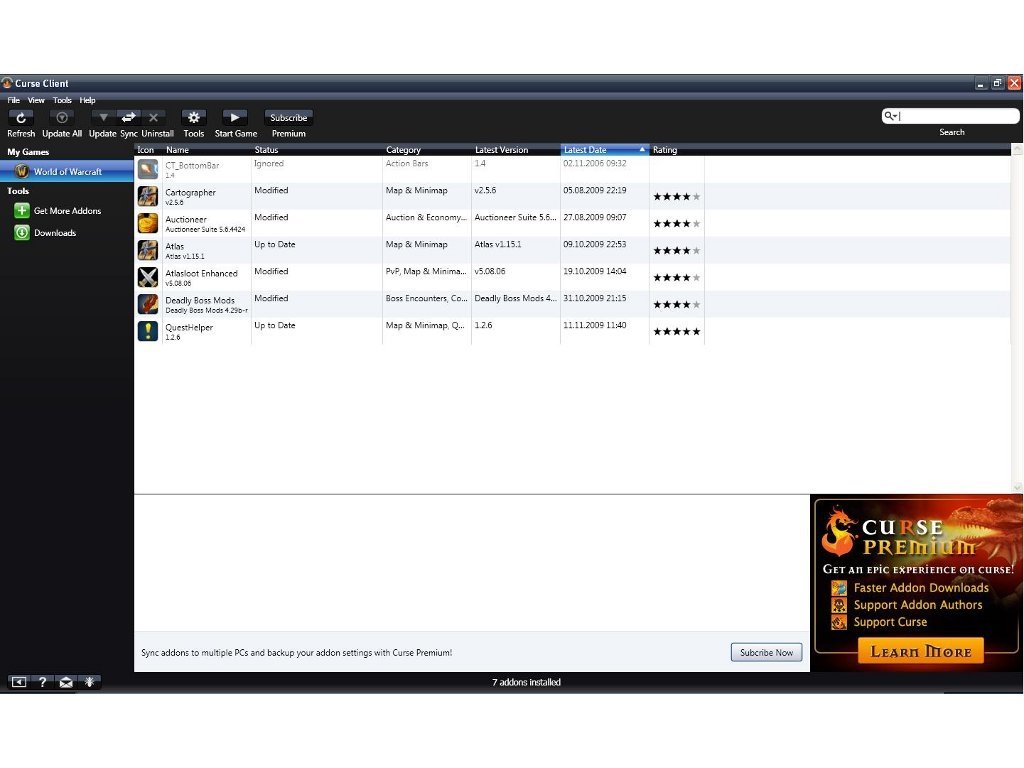
Task: Select the CT_BottomBar addon name
Action: click(192, 165)
